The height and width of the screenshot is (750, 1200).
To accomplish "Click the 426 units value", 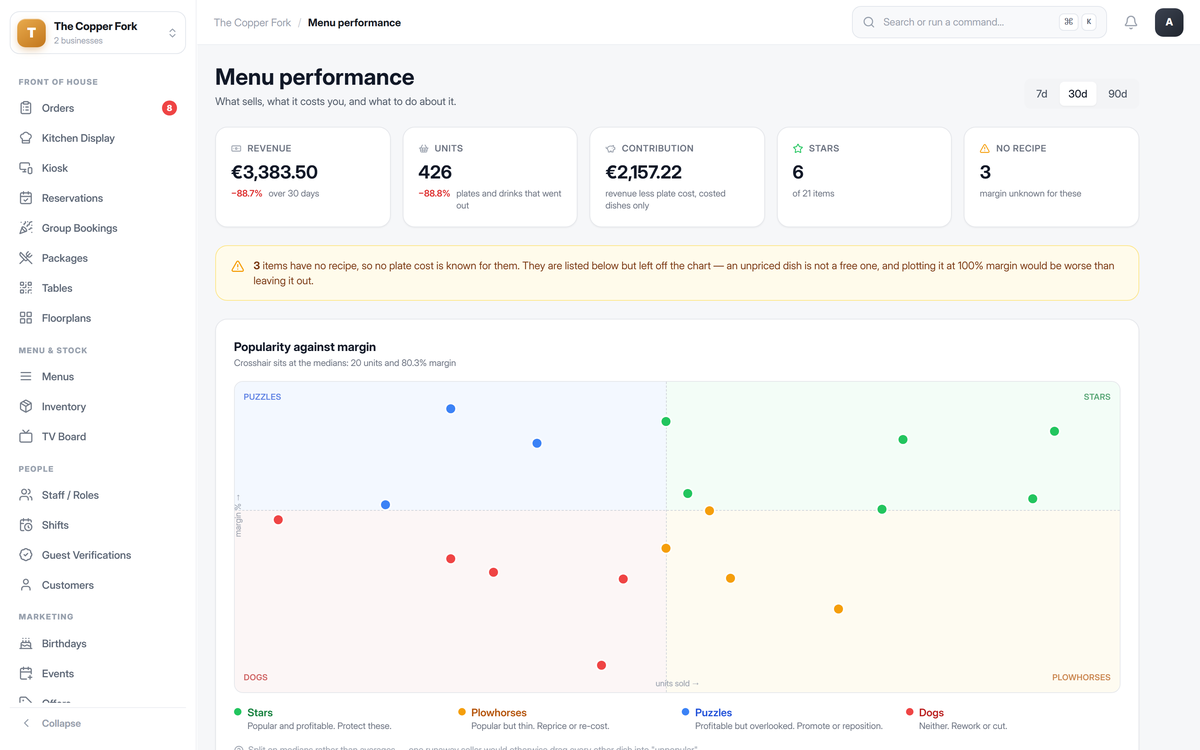I will tap(435, 172).
